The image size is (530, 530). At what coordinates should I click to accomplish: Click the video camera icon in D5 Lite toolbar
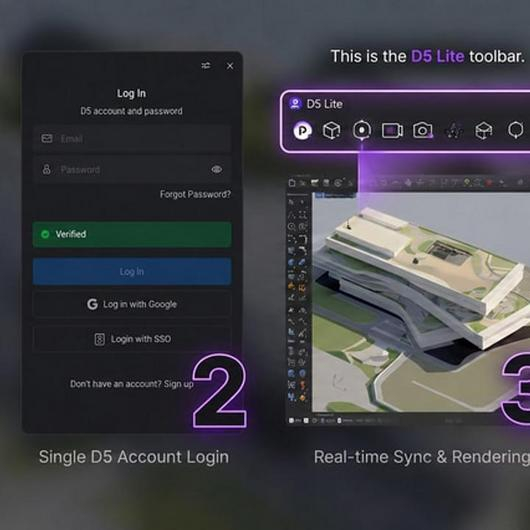pyautogui.click(x=392, y=130)
